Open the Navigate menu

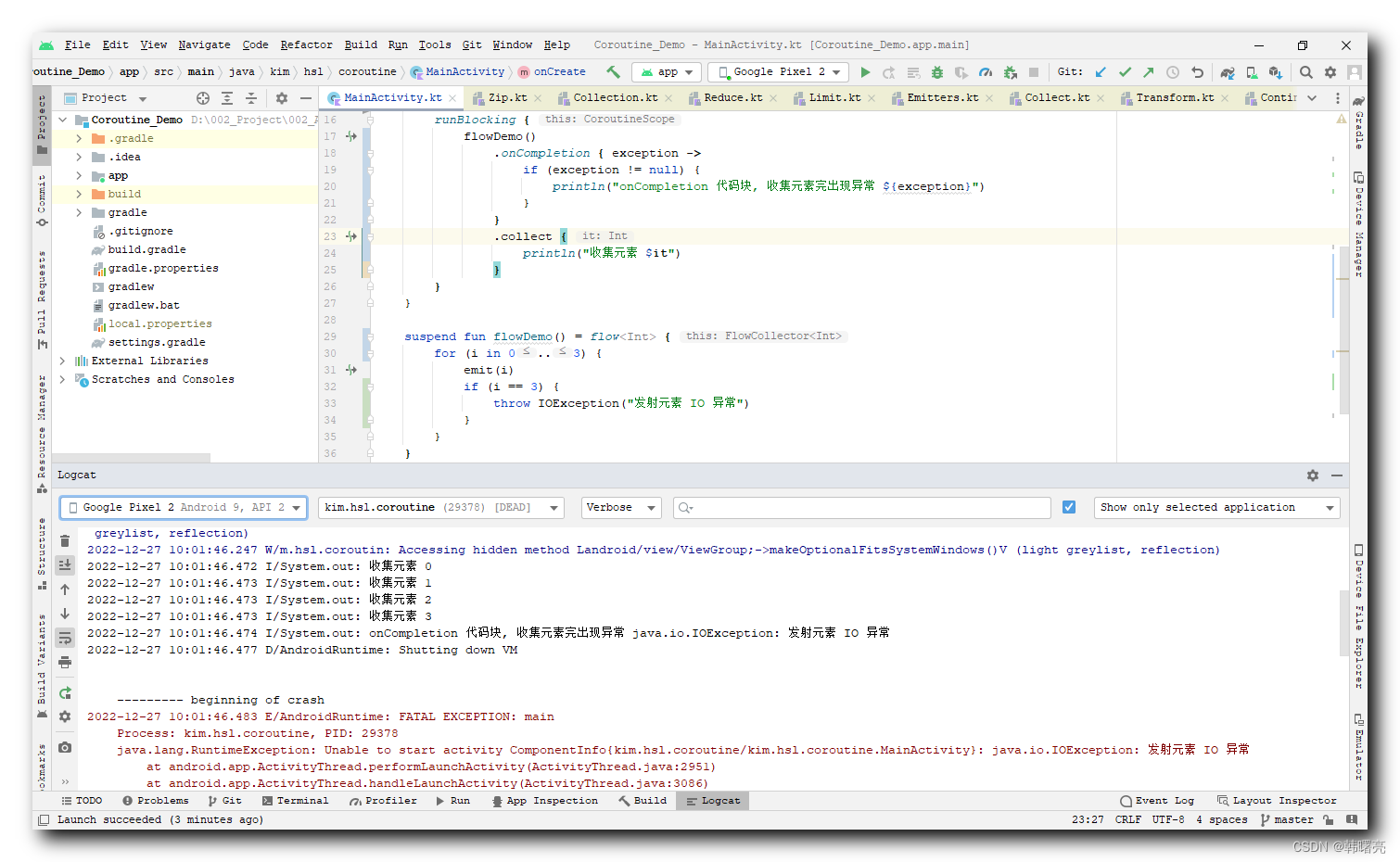click(x=204, y=44)
